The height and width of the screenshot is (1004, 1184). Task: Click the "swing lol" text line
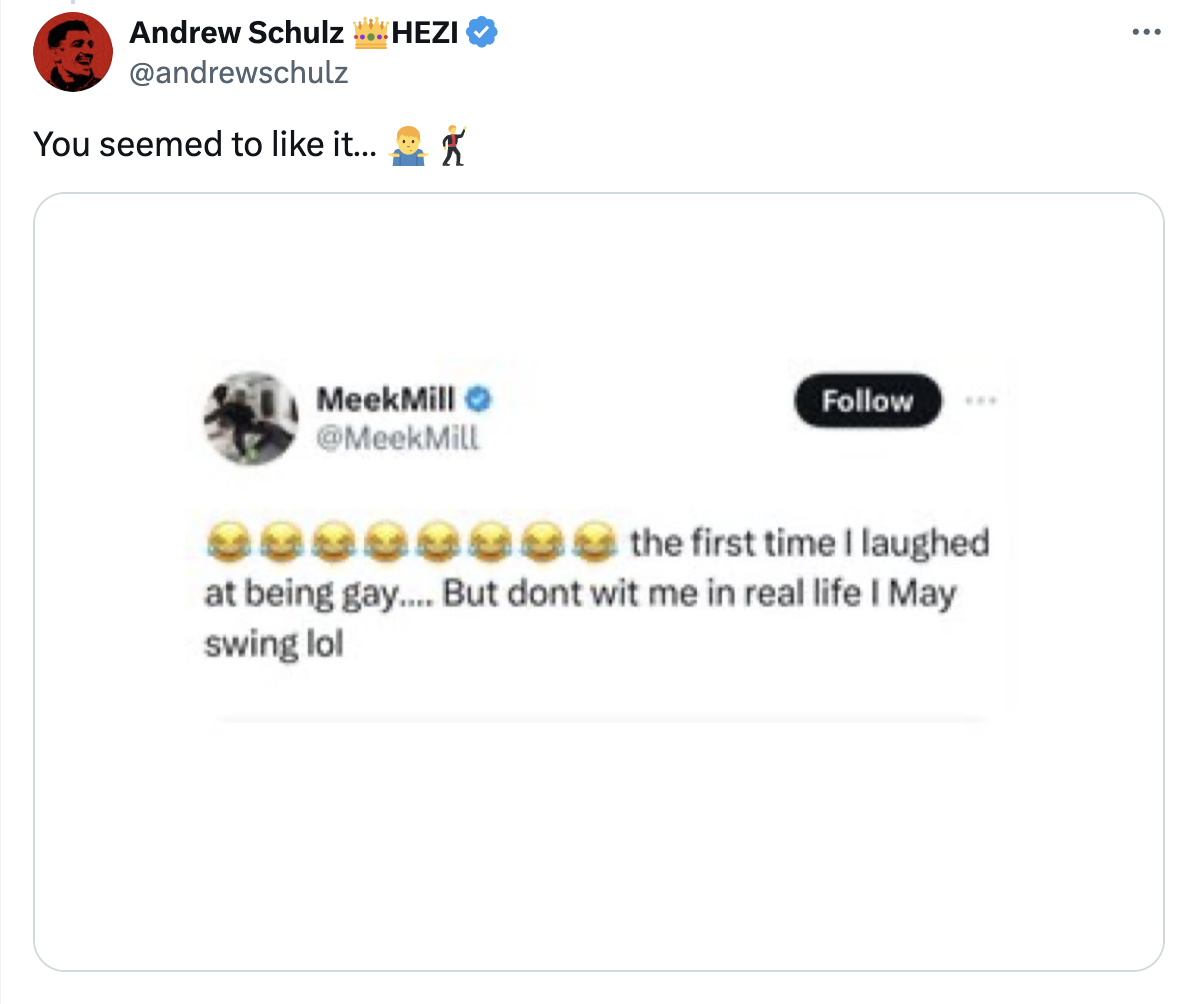pos(274,644)
